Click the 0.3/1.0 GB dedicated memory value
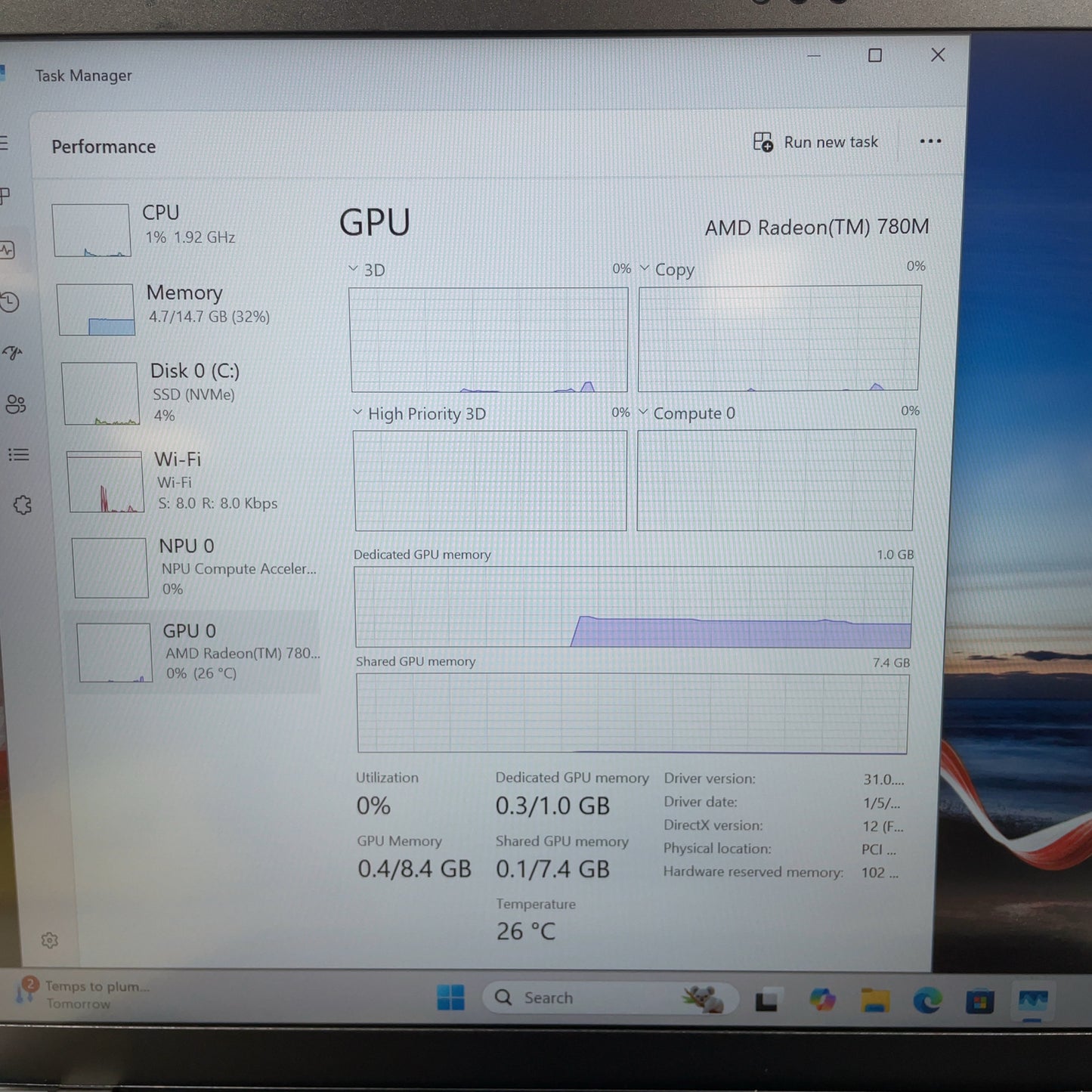This screenshot has width=1092, height=1092. (552, 806)
